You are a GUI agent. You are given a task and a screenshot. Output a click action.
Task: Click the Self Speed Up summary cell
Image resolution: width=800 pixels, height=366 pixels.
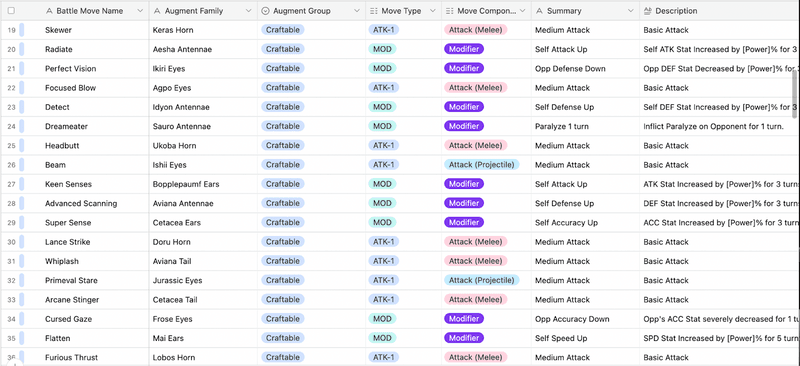pos(585,338)
